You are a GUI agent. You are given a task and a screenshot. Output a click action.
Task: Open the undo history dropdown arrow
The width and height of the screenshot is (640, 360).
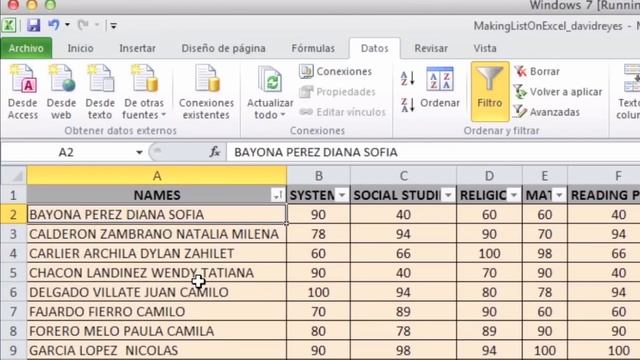[x=67, y=25]
